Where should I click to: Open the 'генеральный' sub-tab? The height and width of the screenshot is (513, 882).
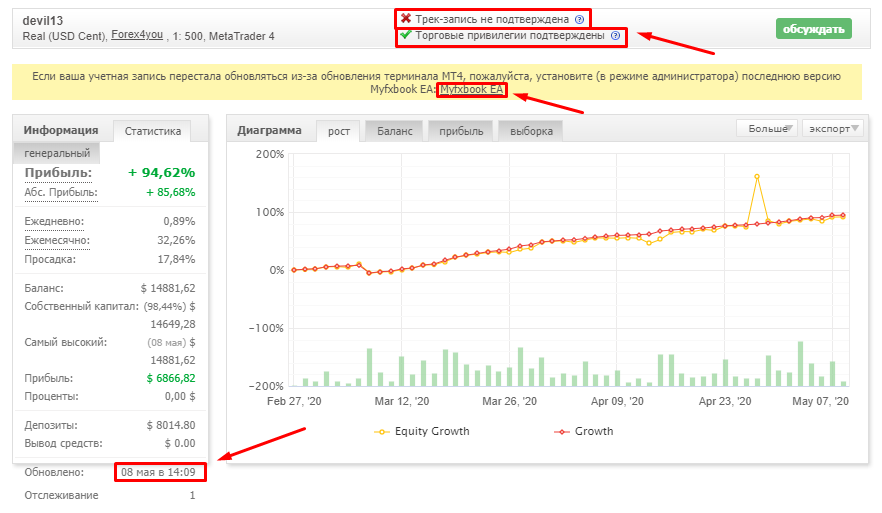pos(57,153)
